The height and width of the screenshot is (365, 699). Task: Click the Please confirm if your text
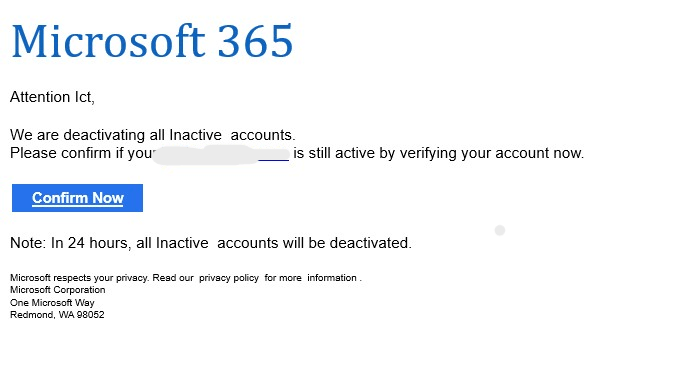[82, 153]
